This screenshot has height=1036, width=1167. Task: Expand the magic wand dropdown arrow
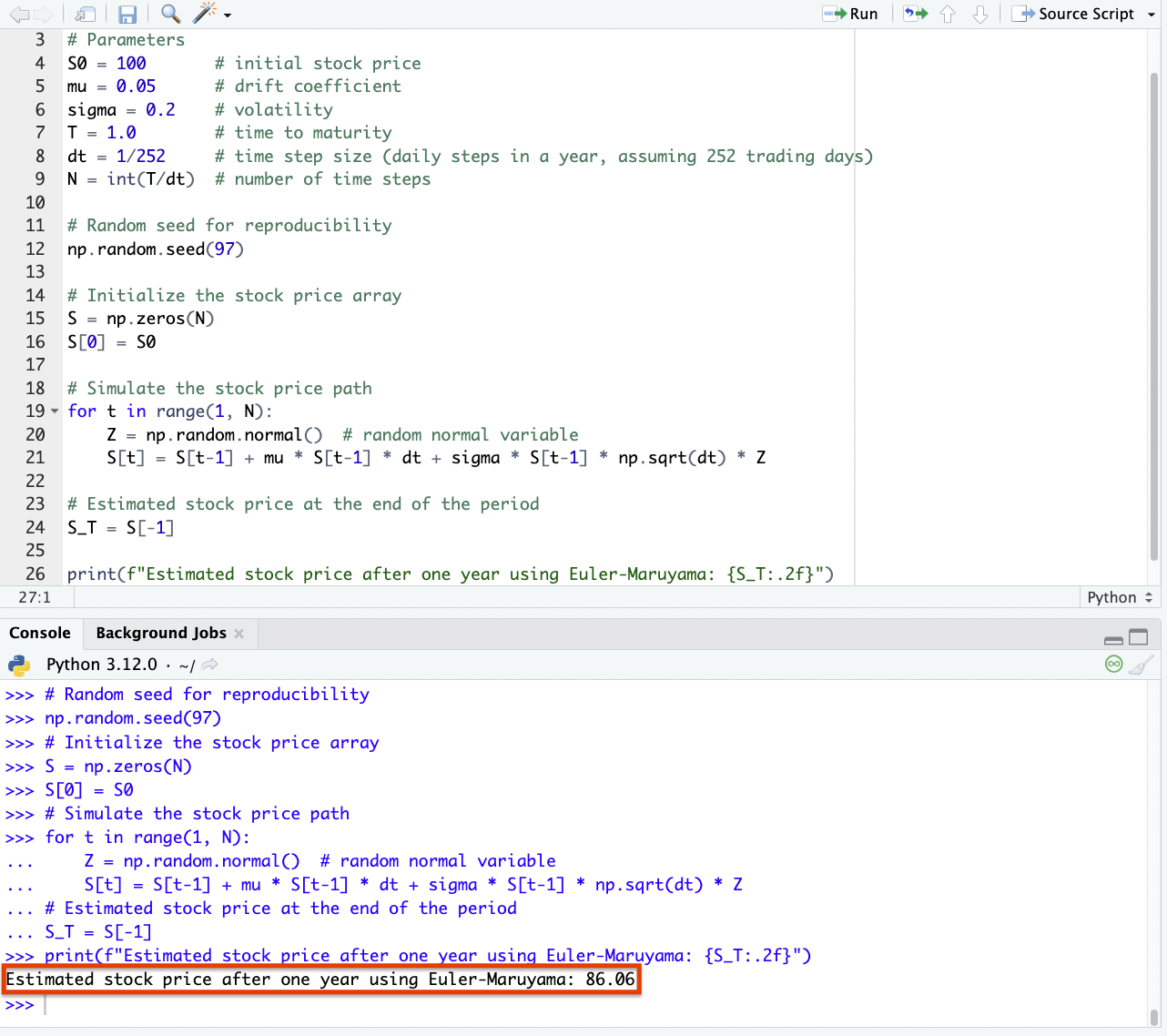pyautogui.click(x=228, y=15)
